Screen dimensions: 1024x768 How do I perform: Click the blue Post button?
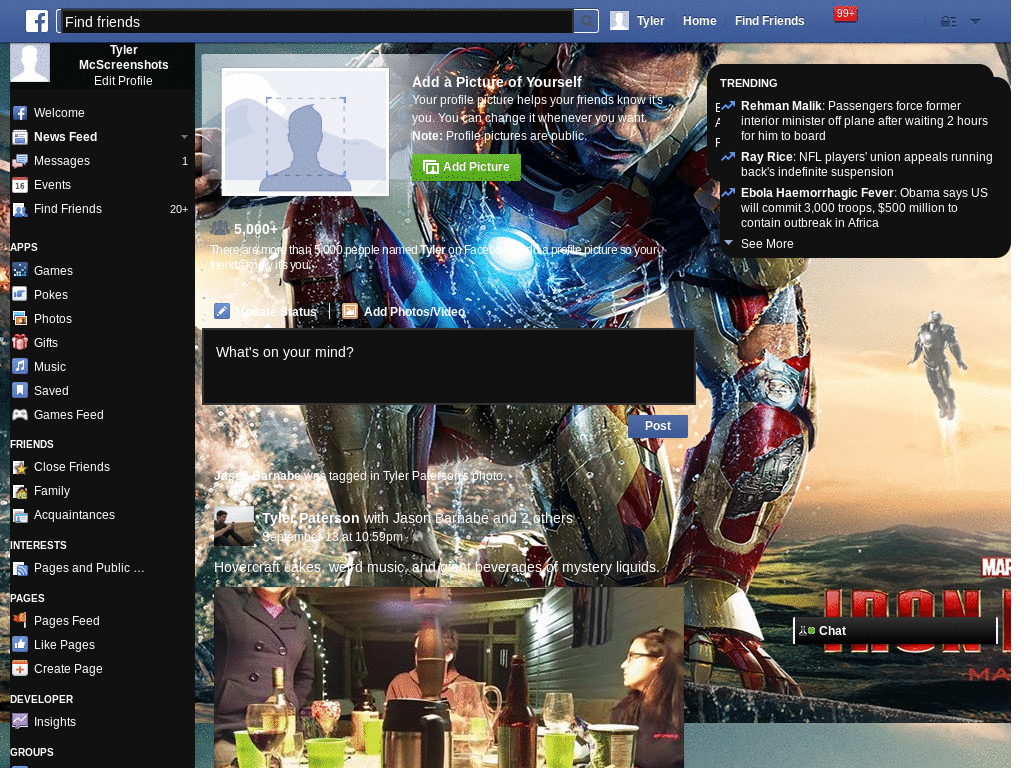(658, 426)
